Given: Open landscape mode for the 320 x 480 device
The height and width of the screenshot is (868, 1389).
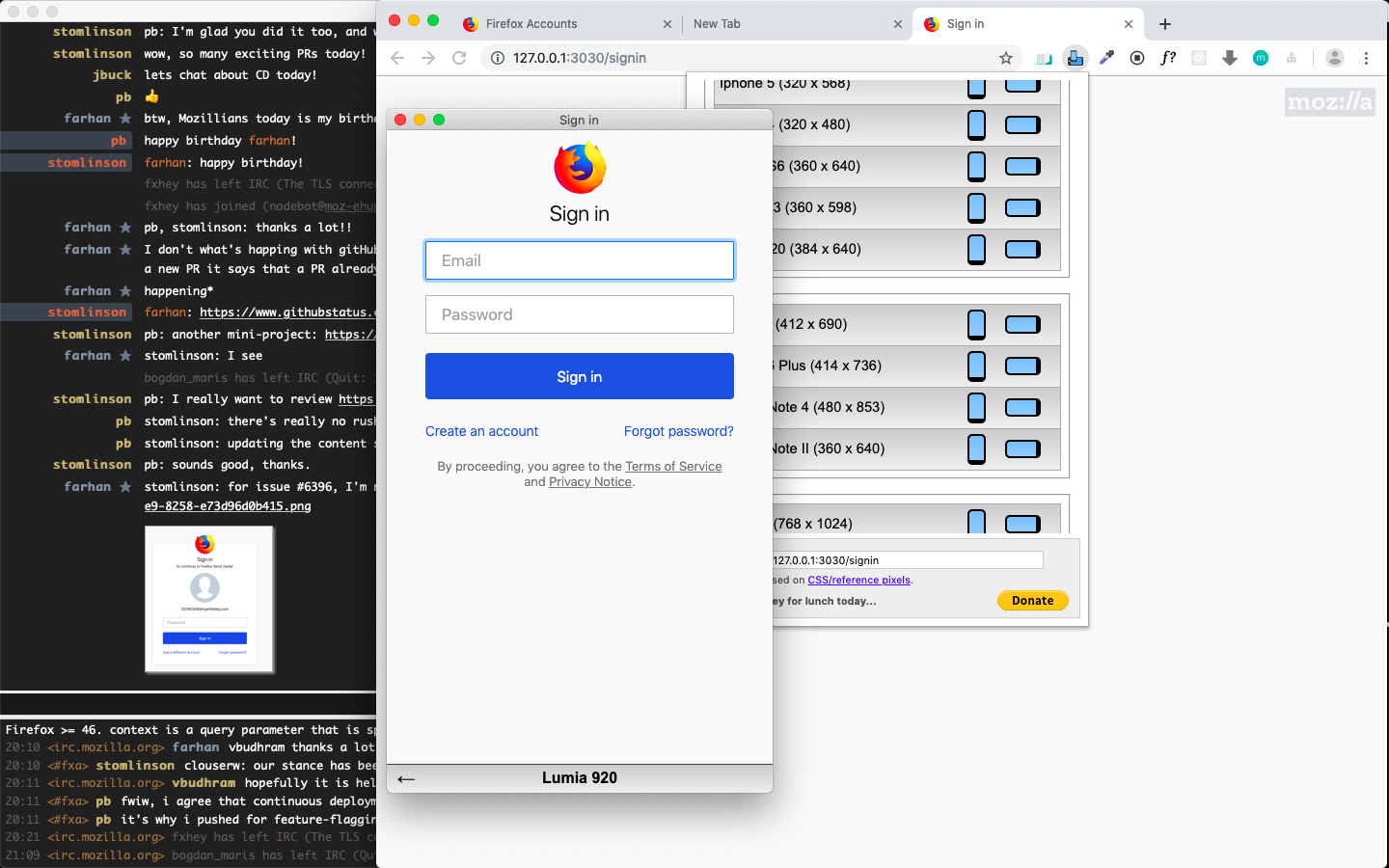Looking at the screenshot, I should coord(1022,124).
